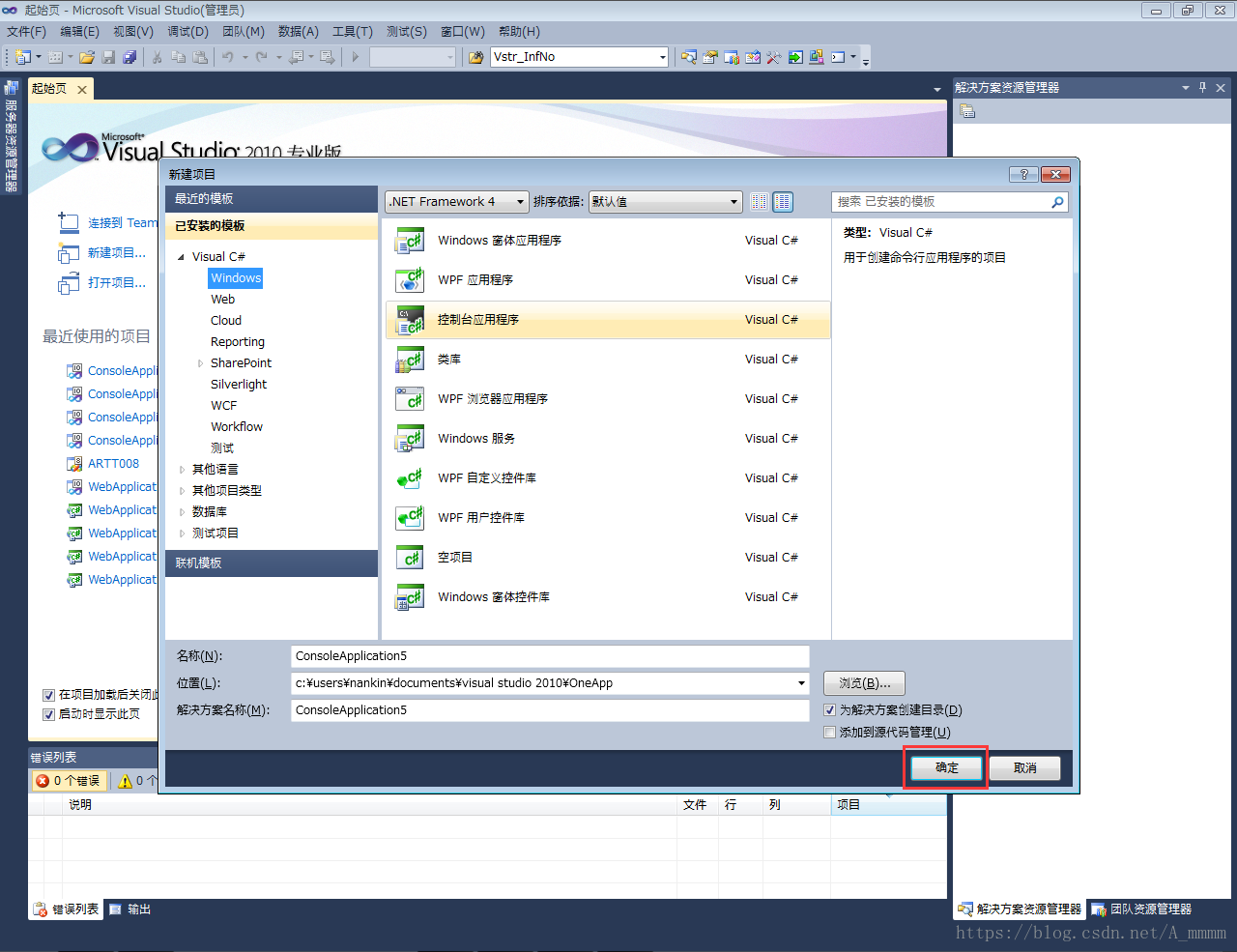Screen dimensions: 1237x952
Task: Click the Connect to Team icon
Action: tap(69, 222)
